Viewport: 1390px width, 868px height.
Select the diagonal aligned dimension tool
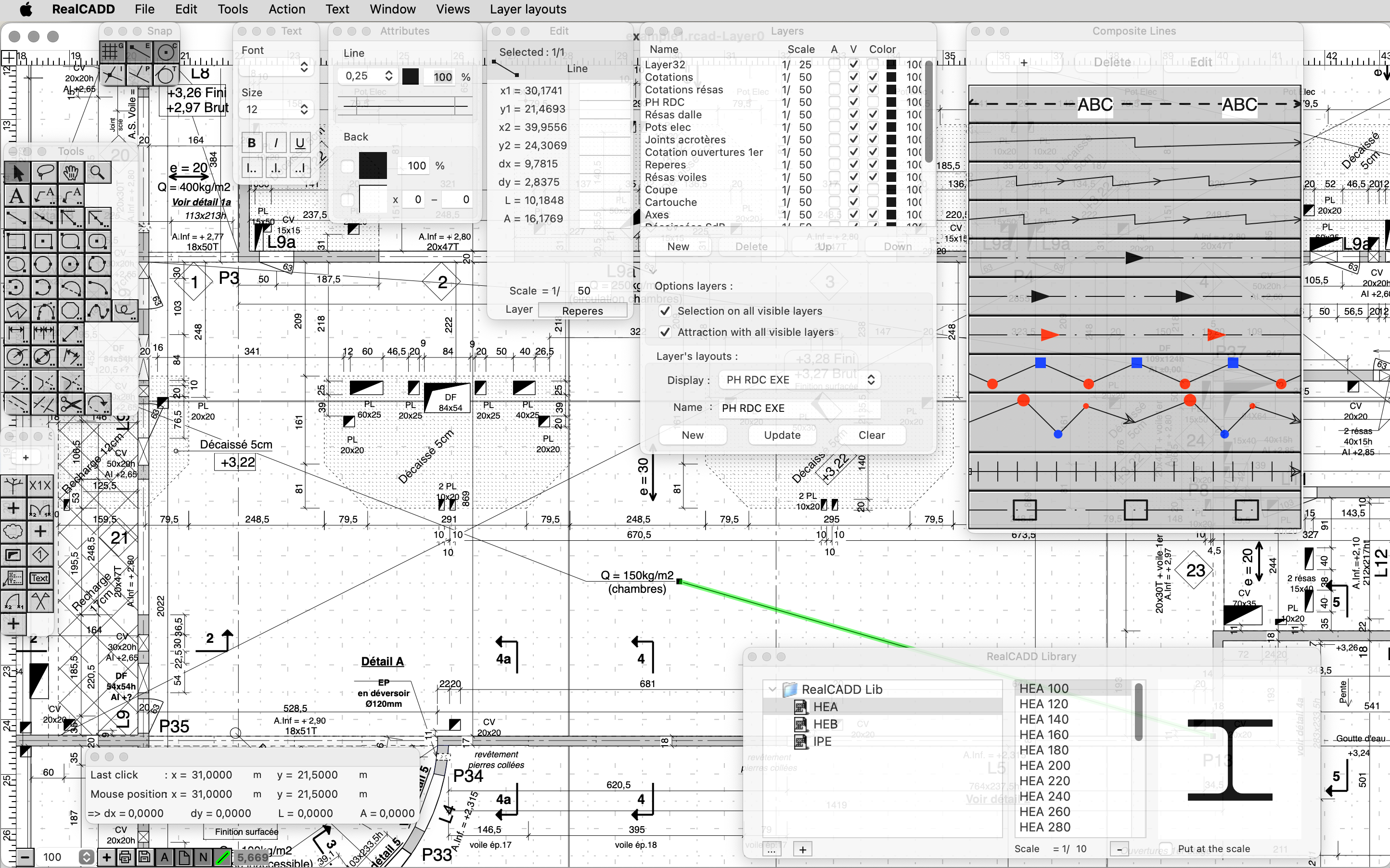[71, 333]
